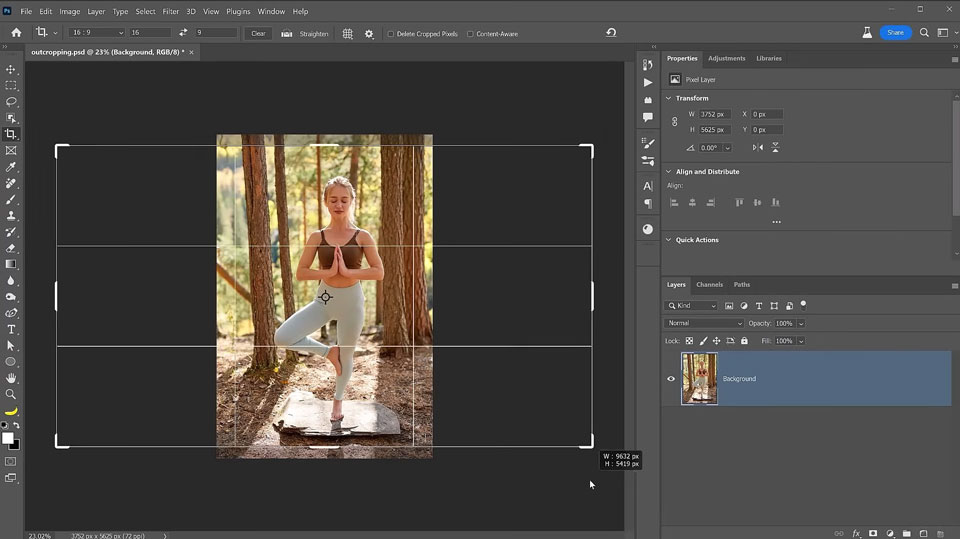
Task: Open the layer Kind filter dropdown
Action: click(x=691, y=305)
